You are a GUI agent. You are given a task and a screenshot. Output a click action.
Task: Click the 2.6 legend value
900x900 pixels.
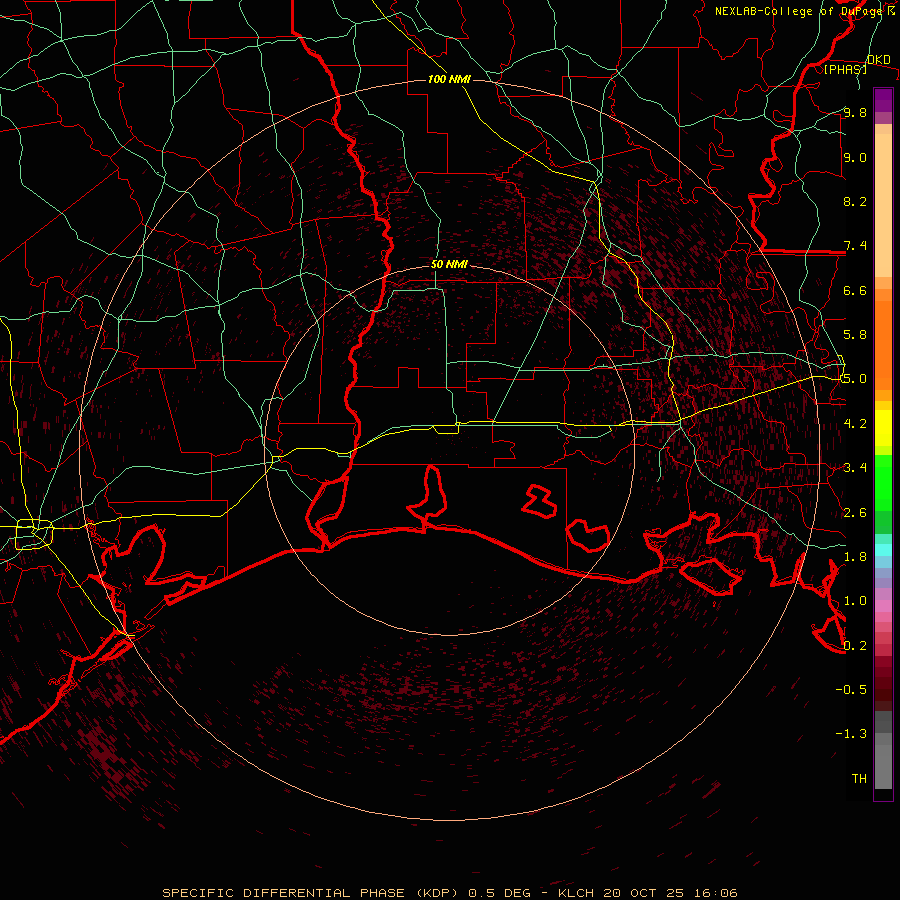855,512
